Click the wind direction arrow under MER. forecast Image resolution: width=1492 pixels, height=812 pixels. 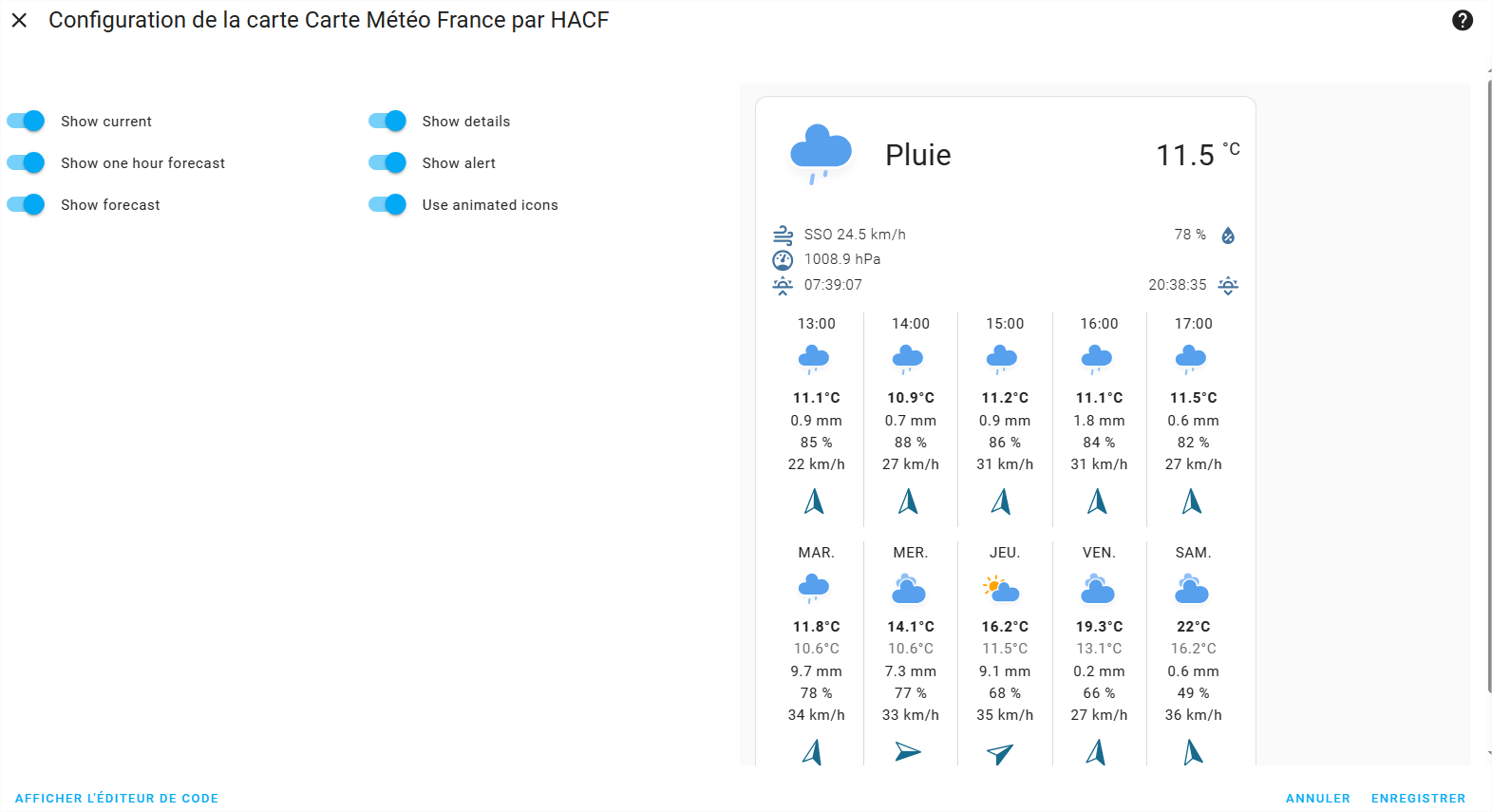[908, 752]
